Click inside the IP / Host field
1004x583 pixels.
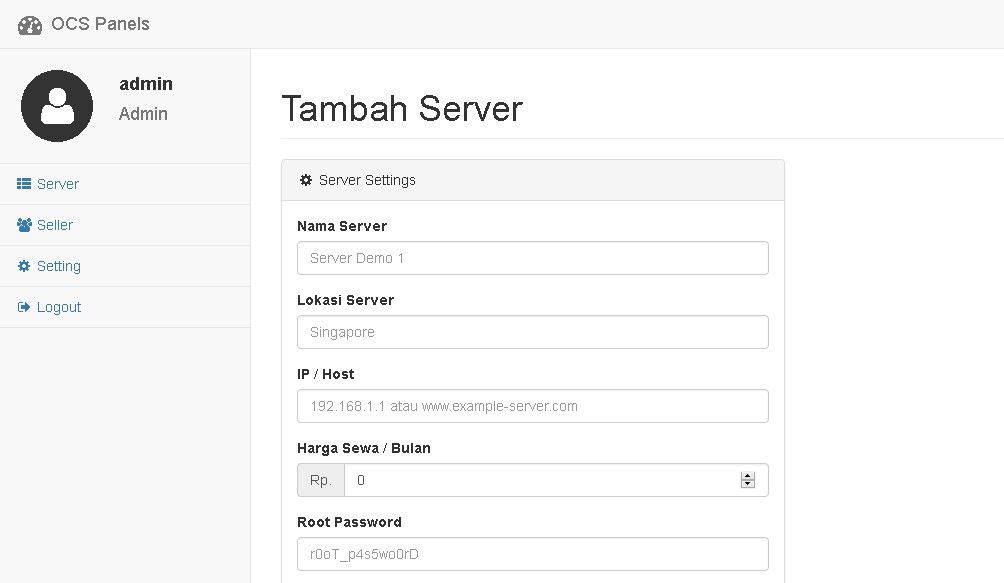[x=532, y=405]
